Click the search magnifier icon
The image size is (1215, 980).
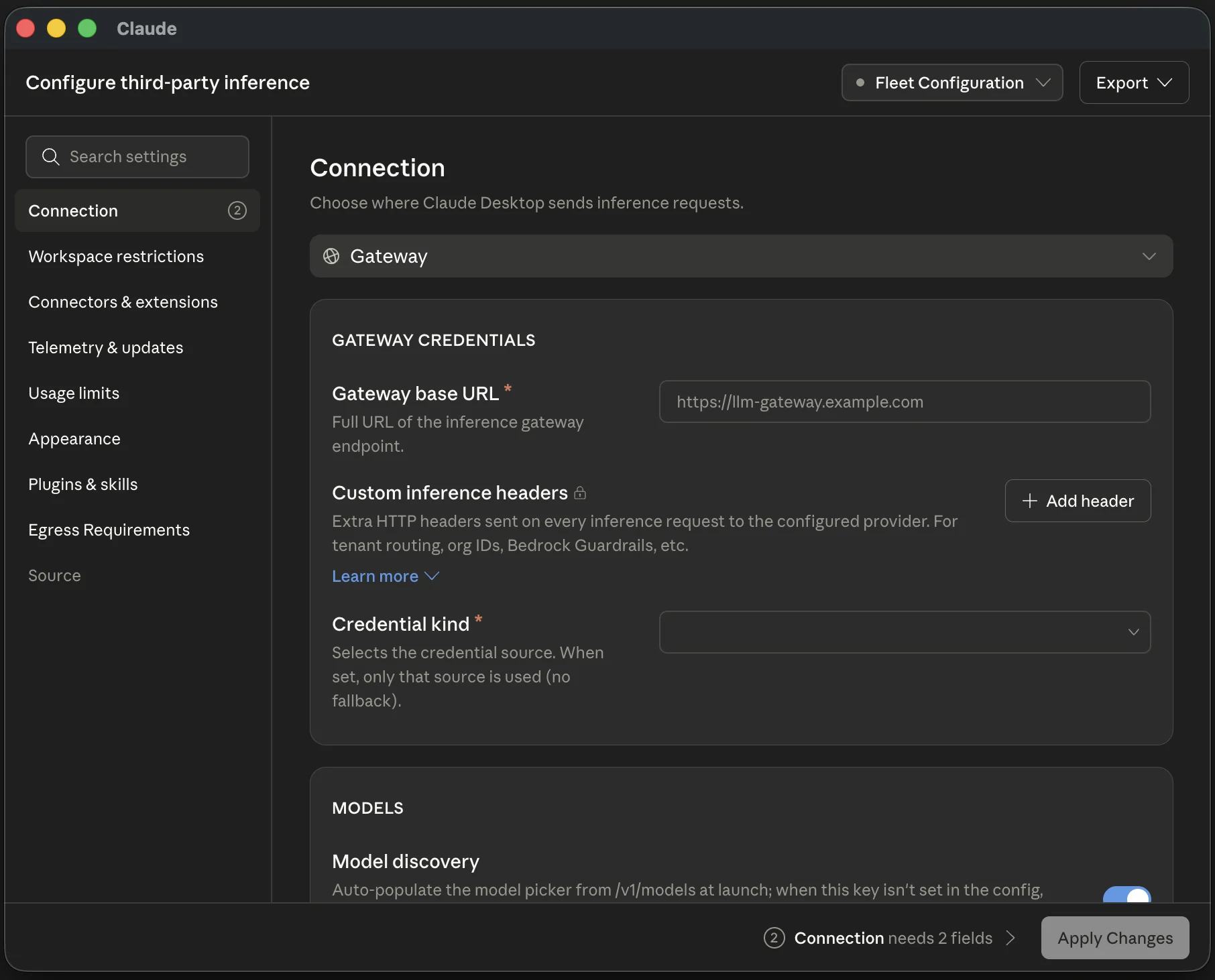point(51,157)
